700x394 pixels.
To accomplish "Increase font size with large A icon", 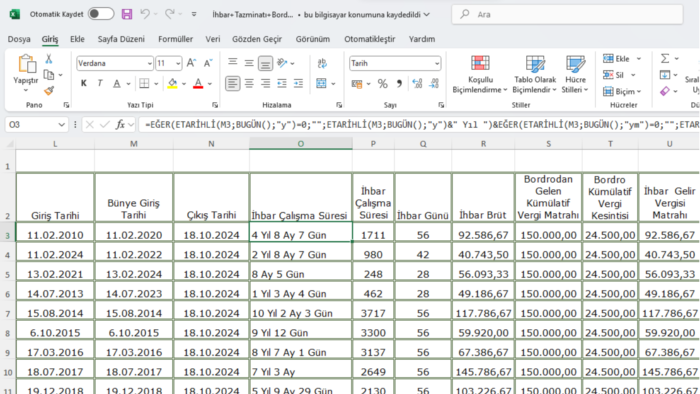I will pyautogui.click(x=191, y=63).
